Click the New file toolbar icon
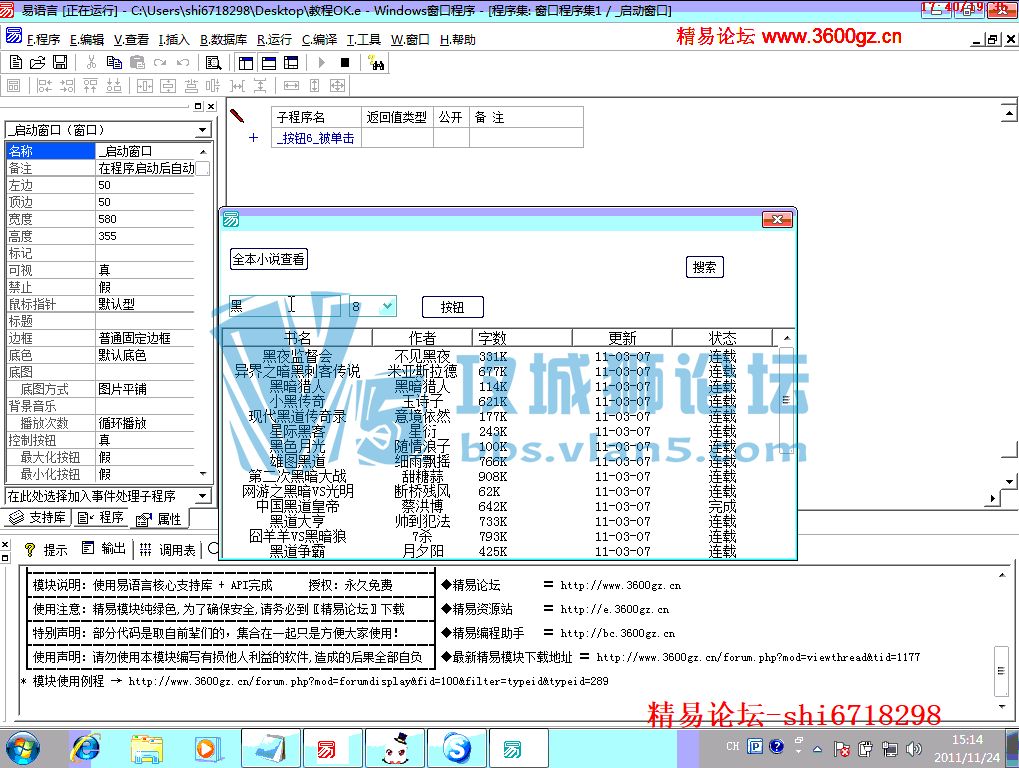 coord(16,62)
